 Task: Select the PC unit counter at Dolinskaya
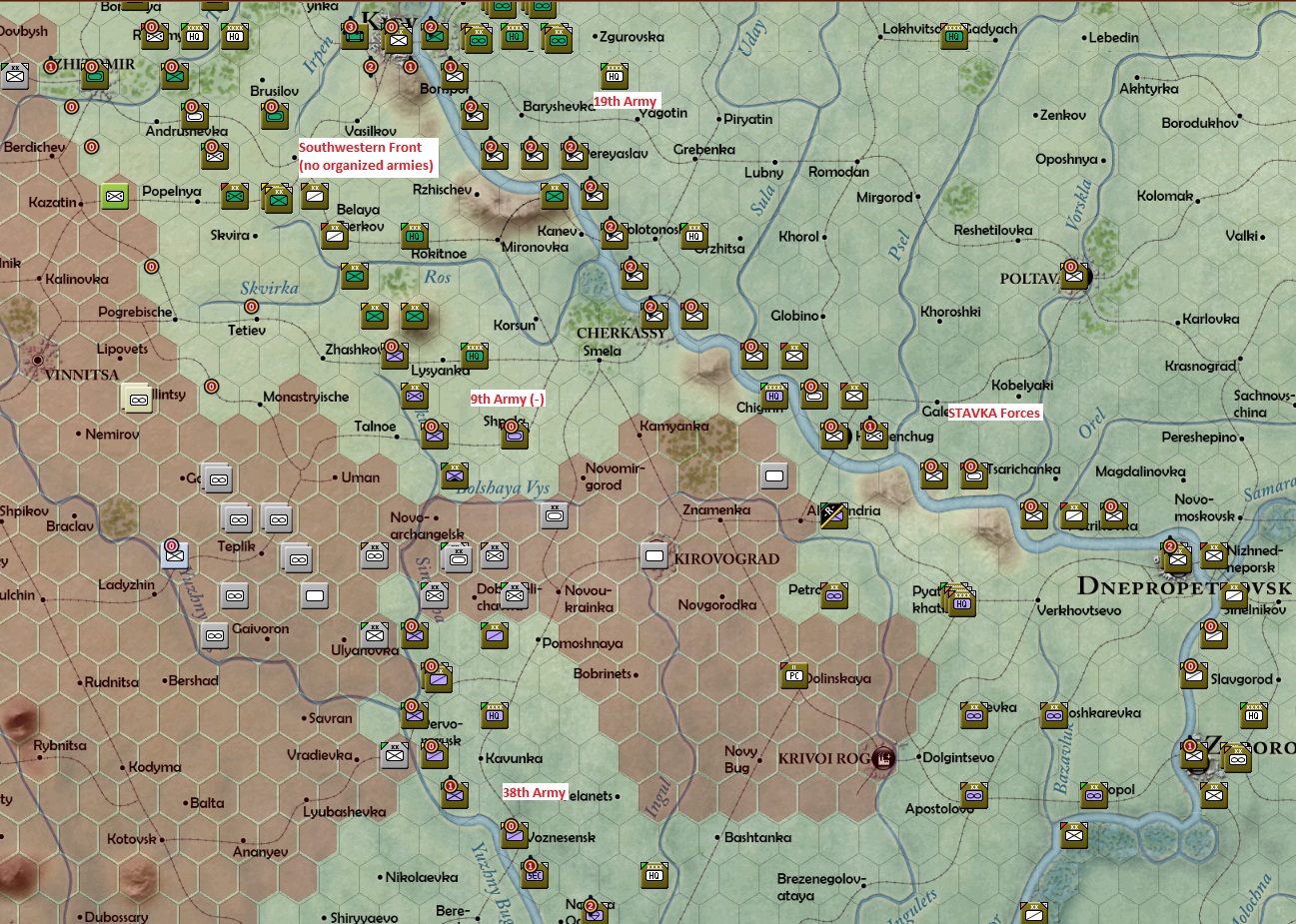pos(794,675)
